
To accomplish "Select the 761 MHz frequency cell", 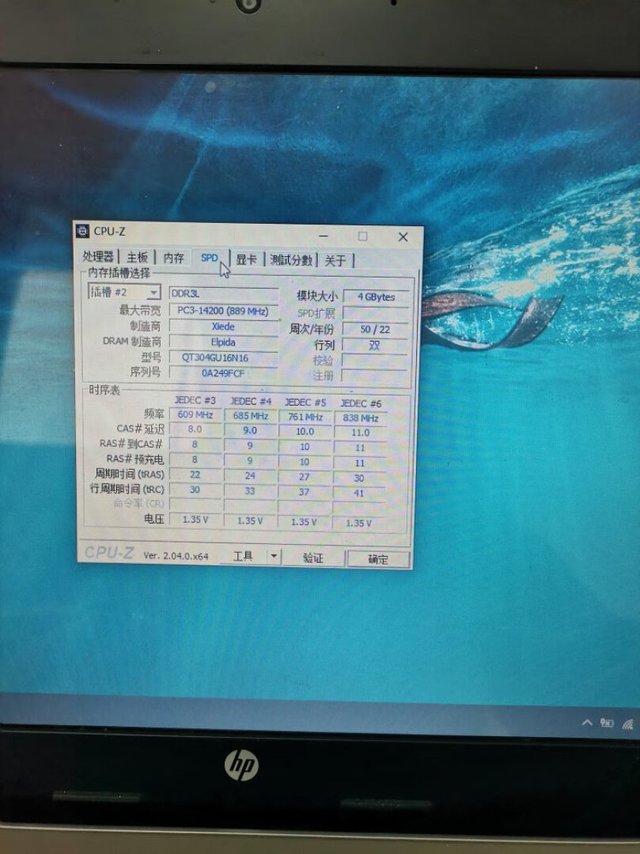I will click(x=305, y=417).
